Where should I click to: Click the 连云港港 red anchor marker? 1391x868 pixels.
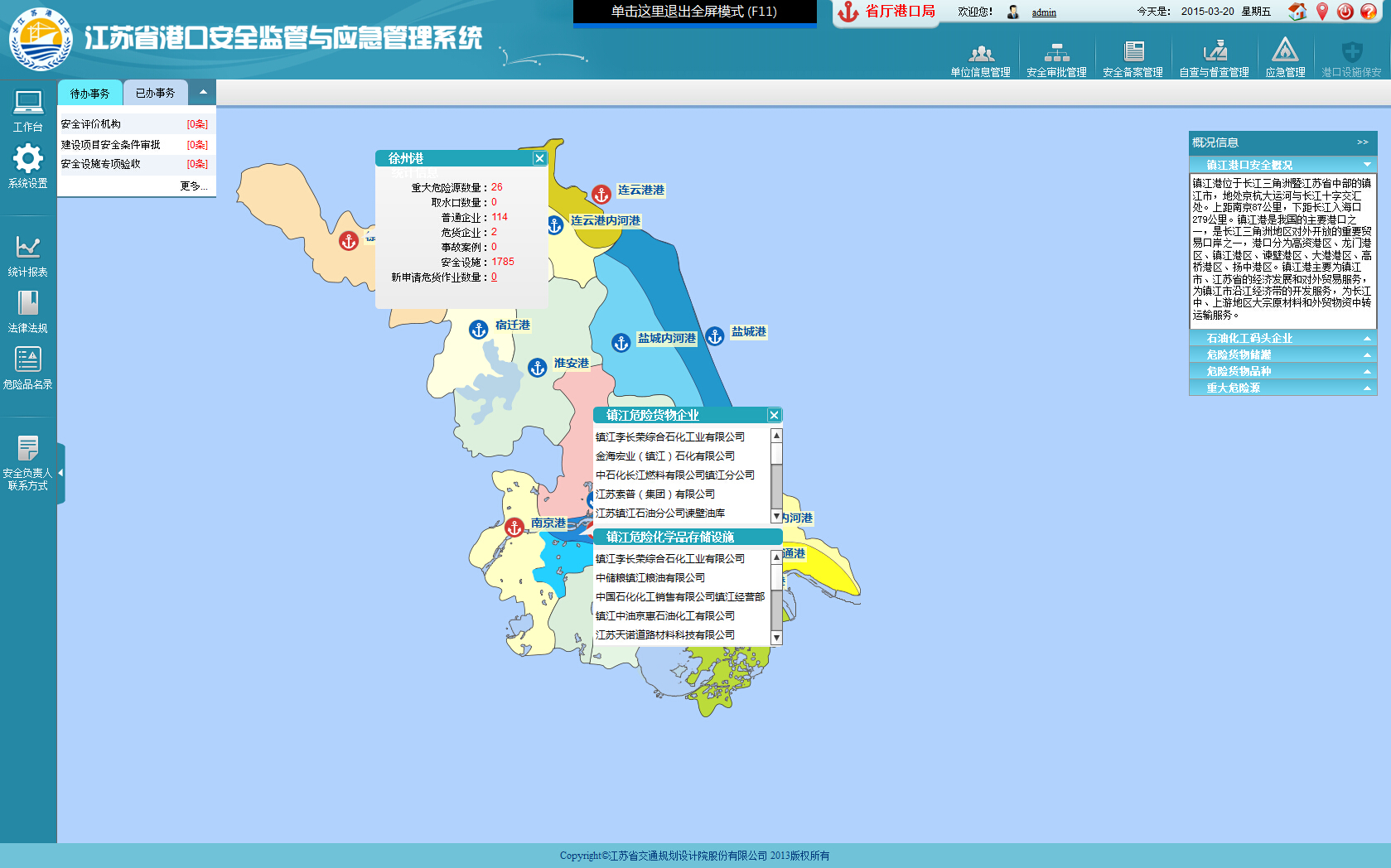pyautogui.click(x=601, y=195)
